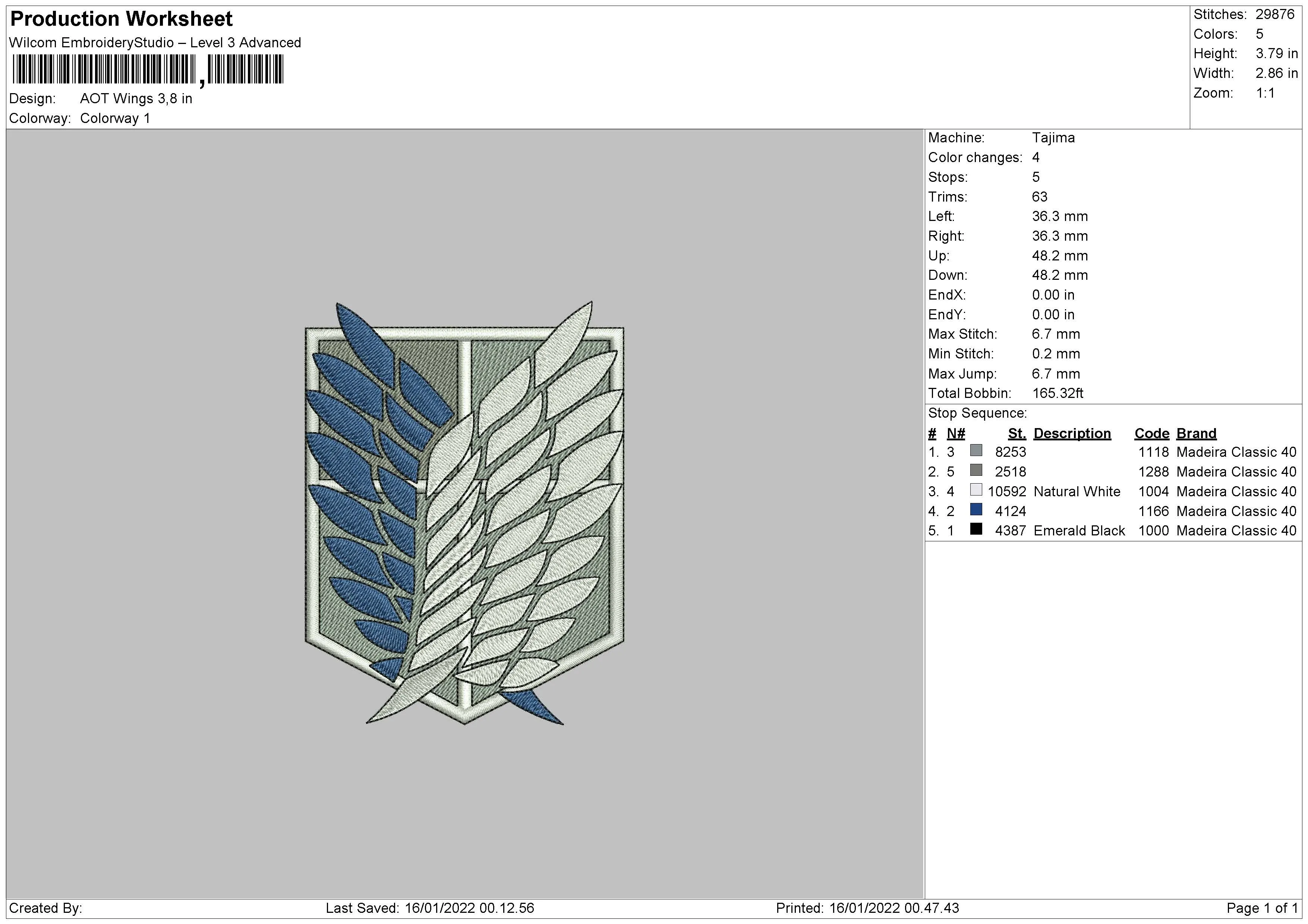Click the design name 'AOT Wings 3,8 in'
1308x924 pixels.
pos(136,98)
